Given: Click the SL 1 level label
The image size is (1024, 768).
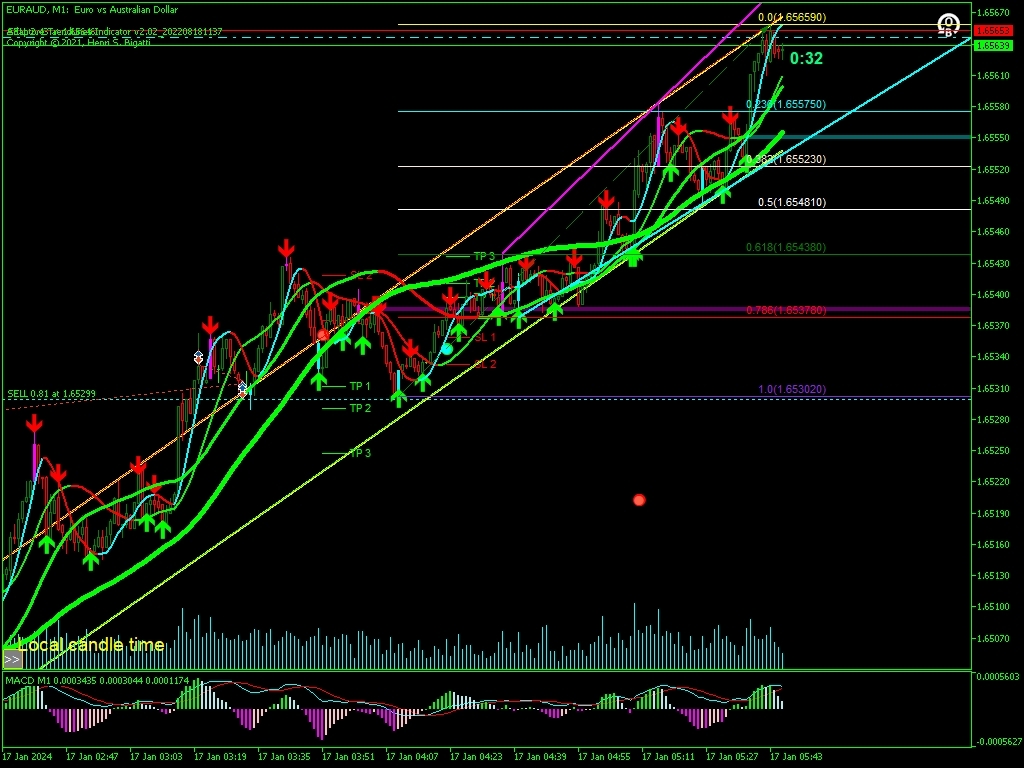Looking at the screenshot, I should [485, 338].
